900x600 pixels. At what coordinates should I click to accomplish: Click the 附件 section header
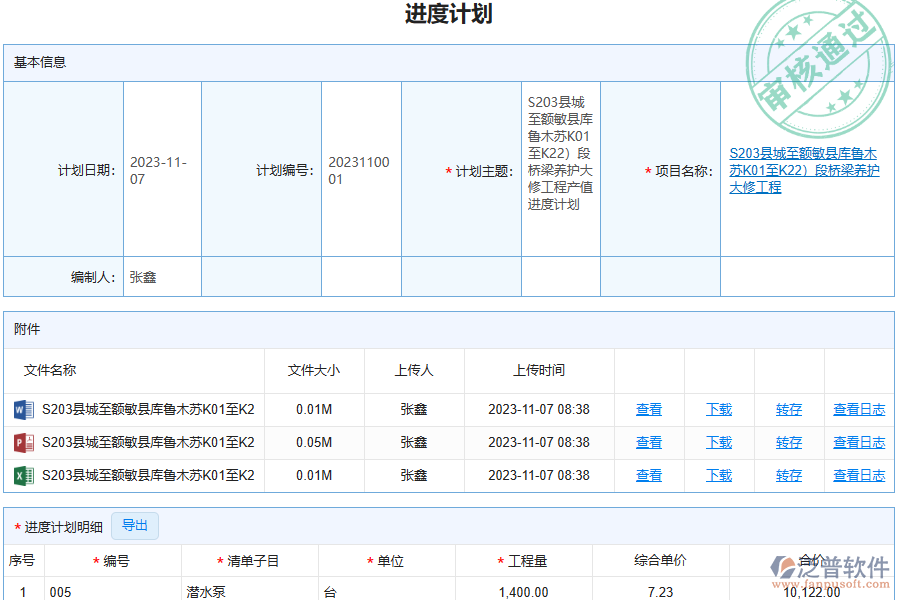[x=26, y=329]
